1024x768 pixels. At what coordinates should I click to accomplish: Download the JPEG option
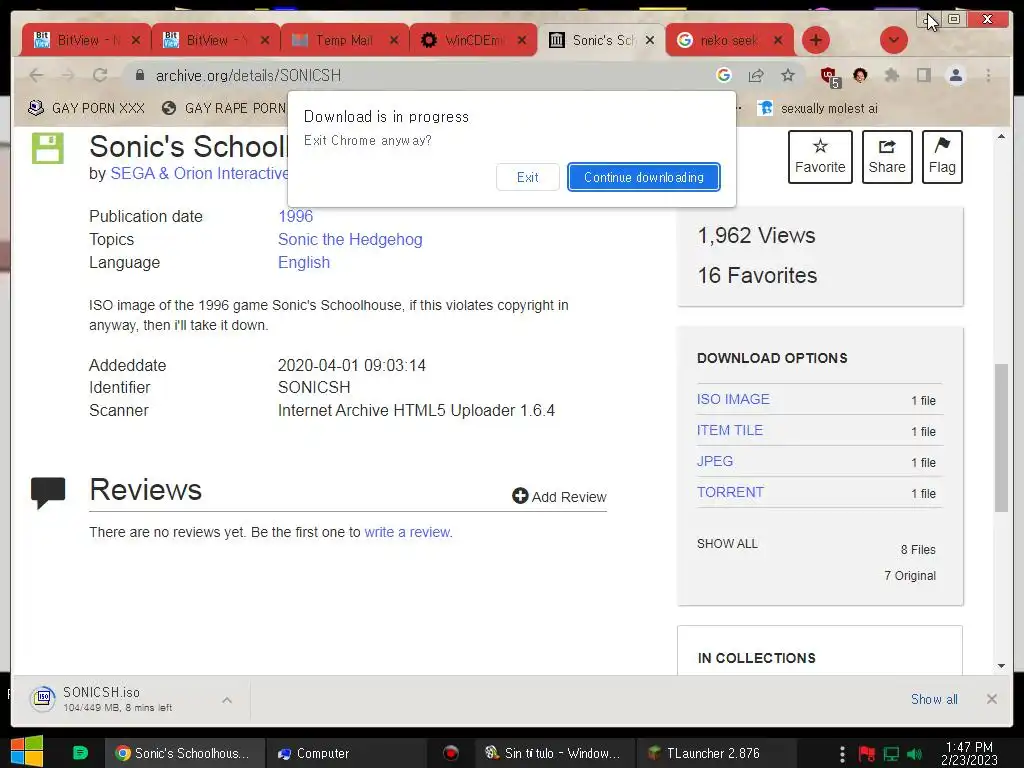[714, 461]
